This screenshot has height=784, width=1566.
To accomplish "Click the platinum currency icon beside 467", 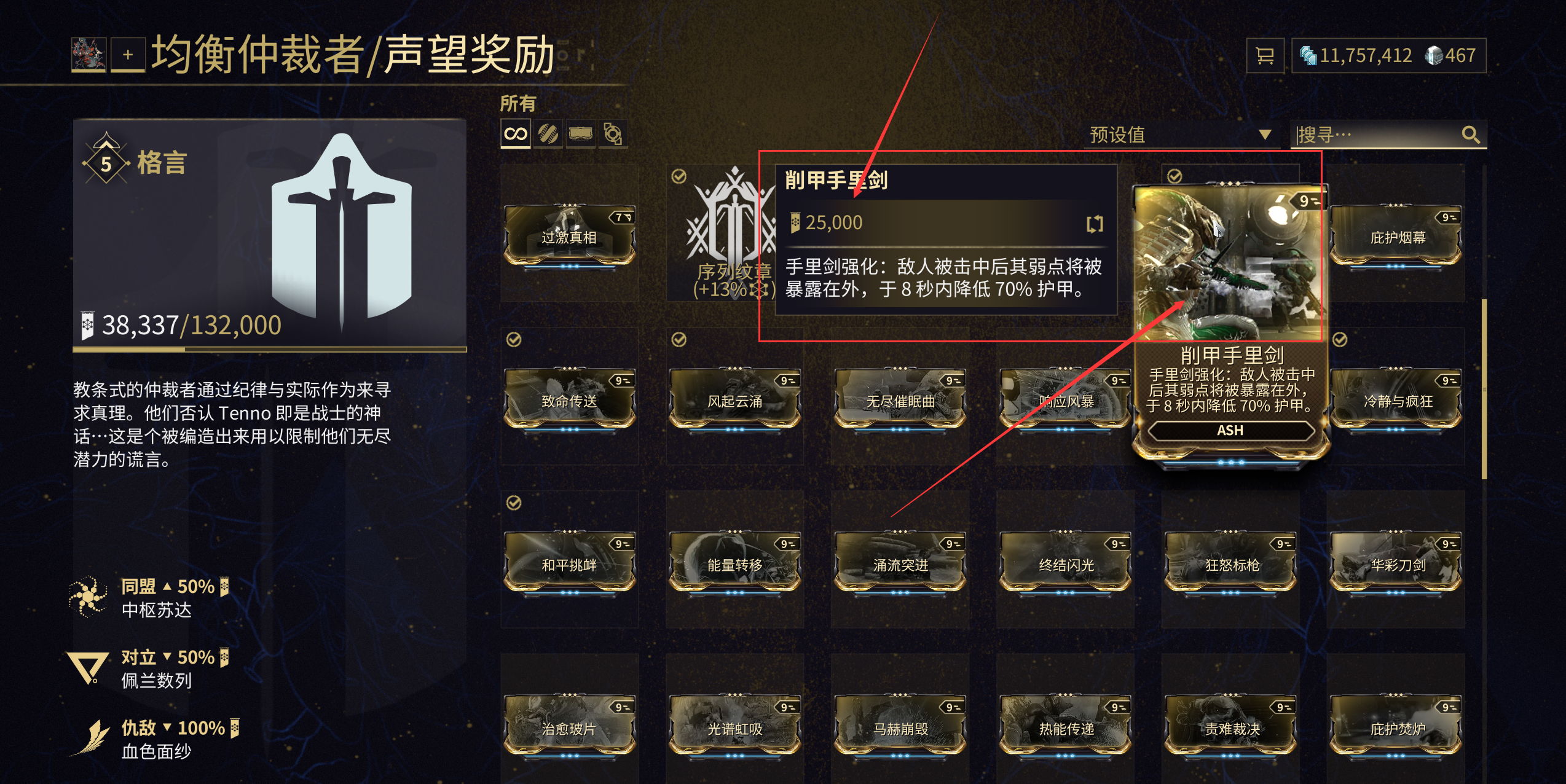I will (1434, 56).
